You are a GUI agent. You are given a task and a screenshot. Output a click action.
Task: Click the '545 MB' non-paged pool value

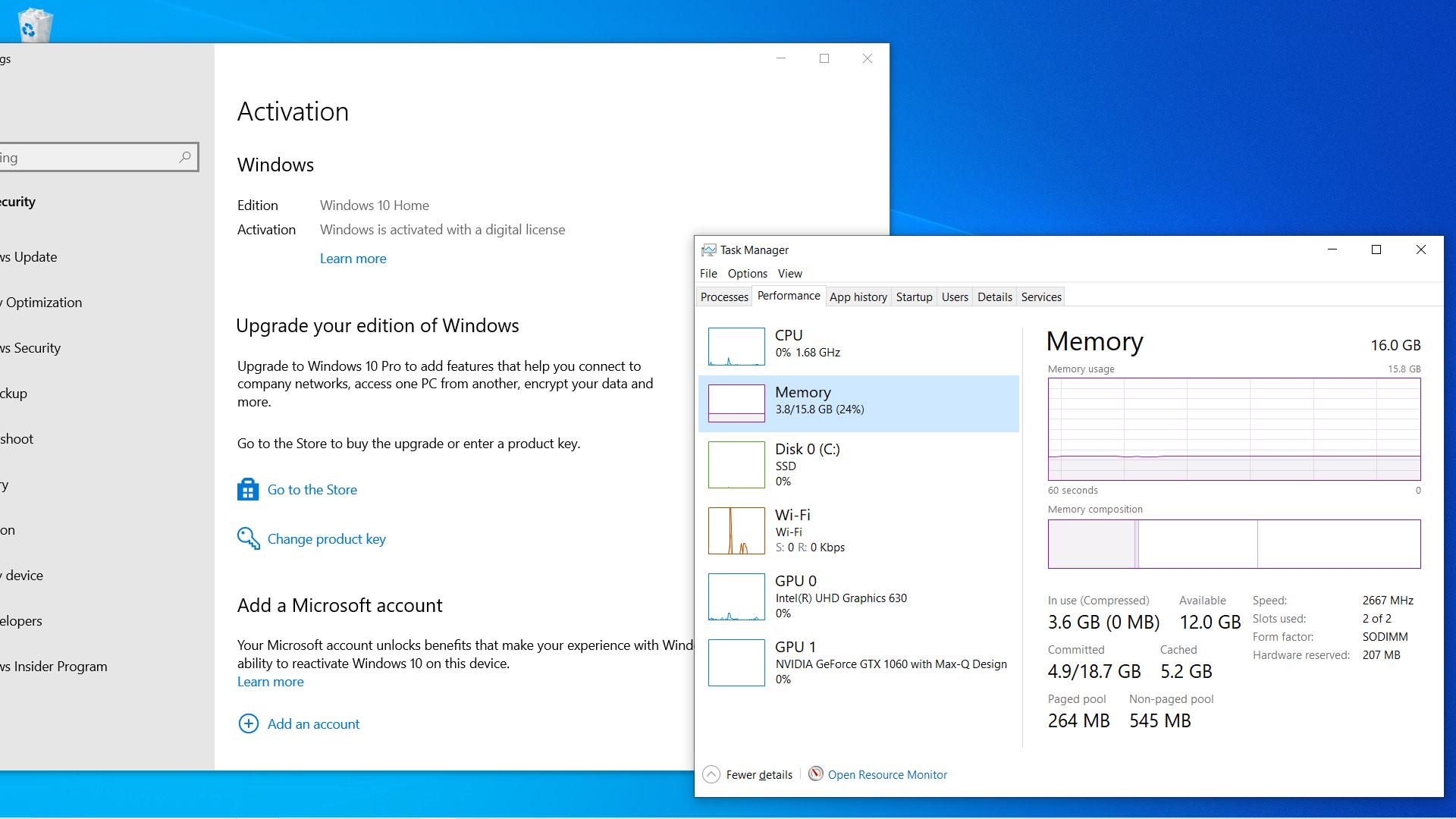pos(1159,721)
